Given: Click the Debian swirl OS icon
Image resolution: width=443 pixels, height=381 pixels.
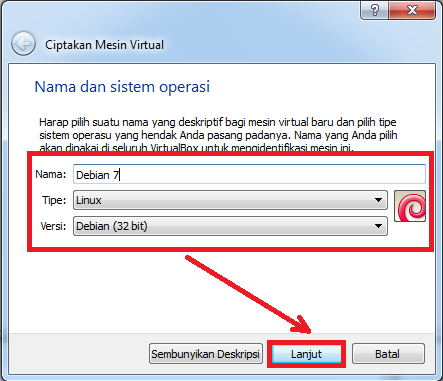Looking at the screenshot, I should 410,206.
